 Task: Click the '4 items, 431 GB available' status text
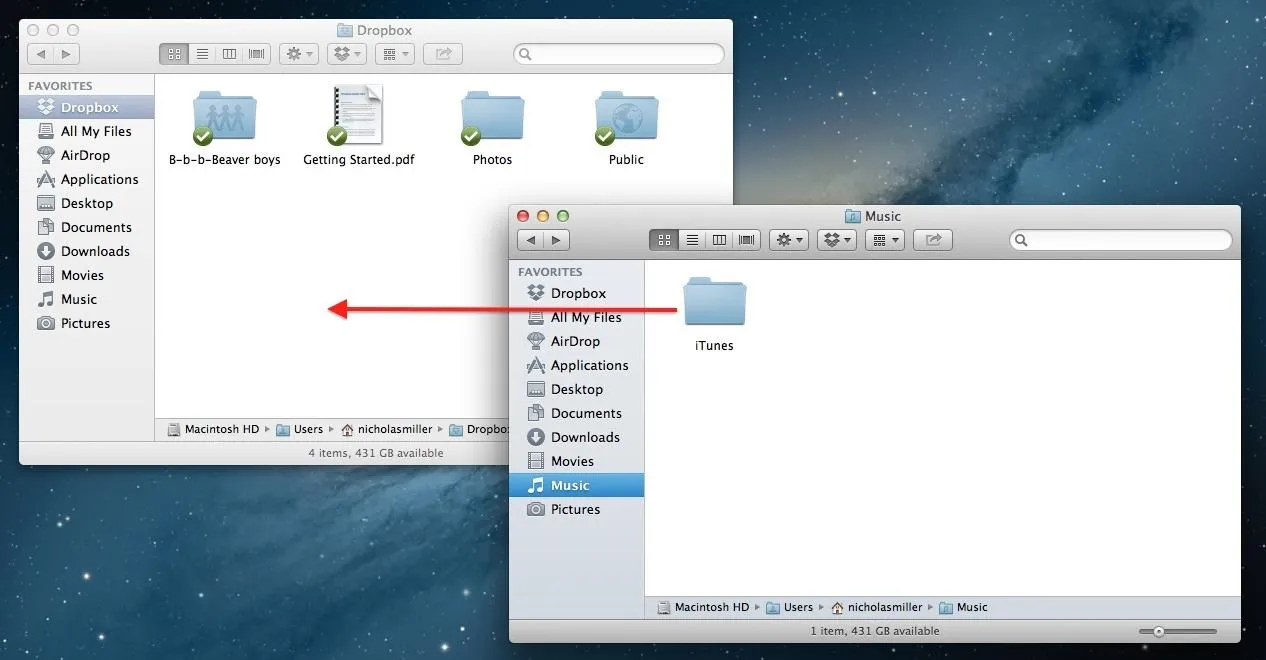[376, 453]
